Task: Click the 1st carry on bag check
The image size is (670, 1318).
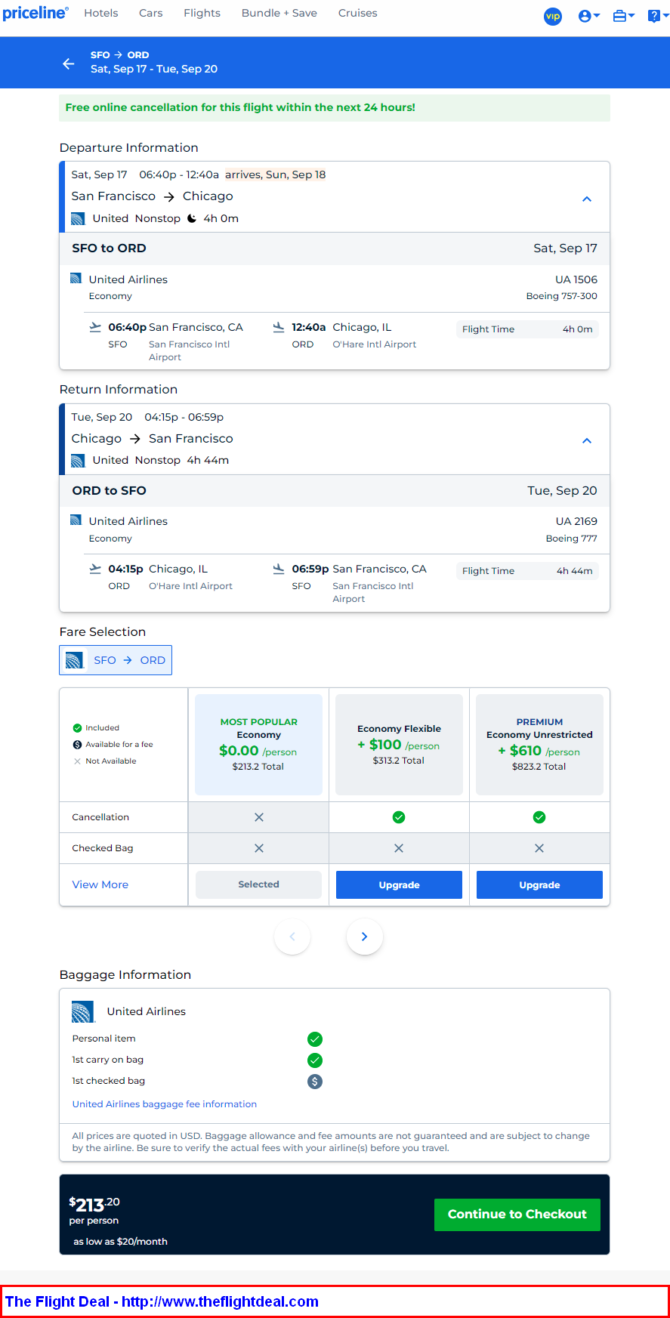Action: (315, 1060)
